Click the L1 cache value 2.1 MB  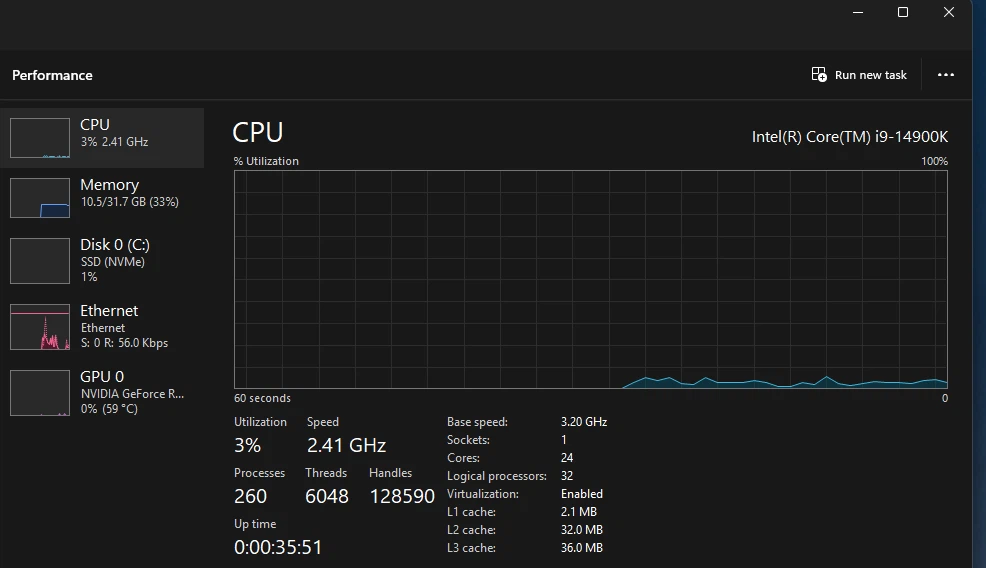pyautogui.click(x=579, y=512)
